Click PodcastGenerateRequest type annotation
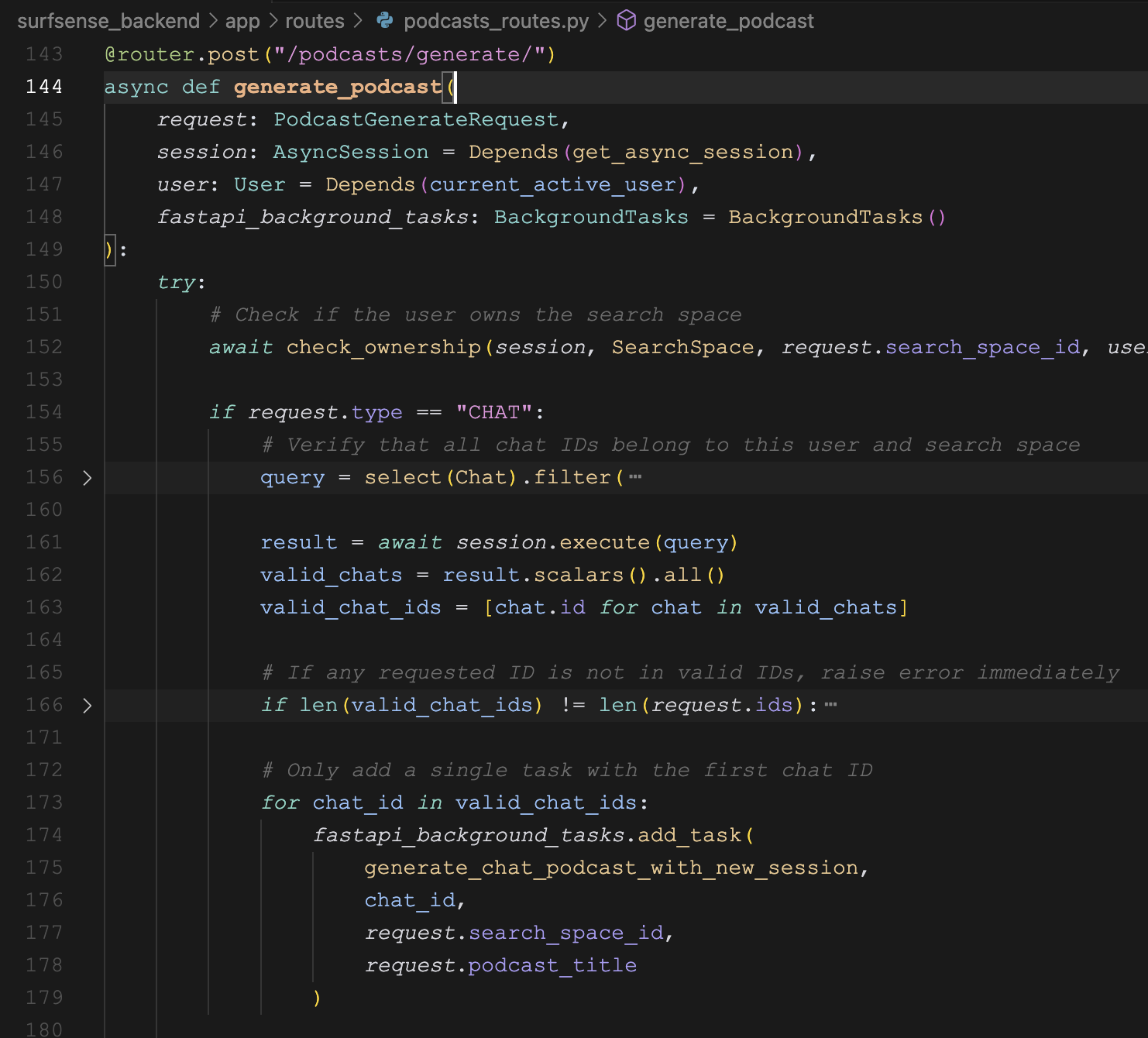 coord(416,119)
